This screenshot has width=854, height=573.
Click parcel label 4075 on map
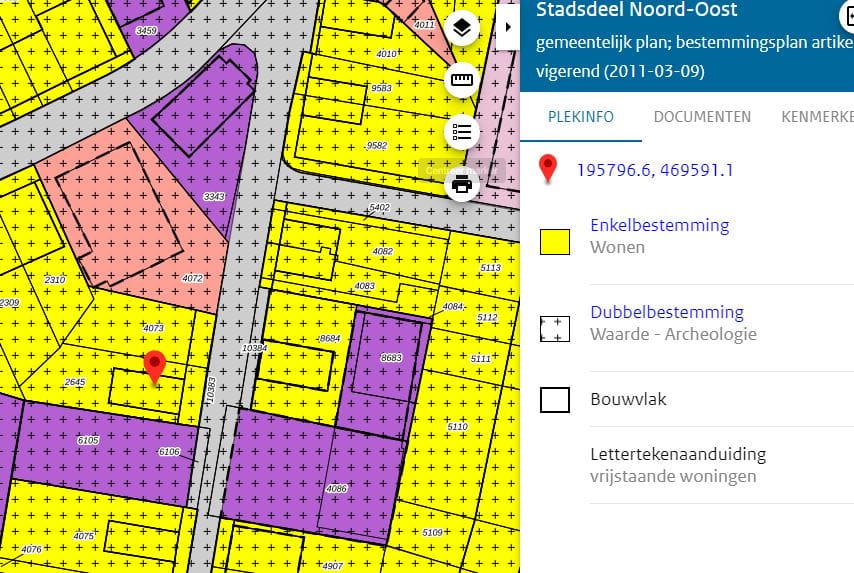[x=84, y=536]
